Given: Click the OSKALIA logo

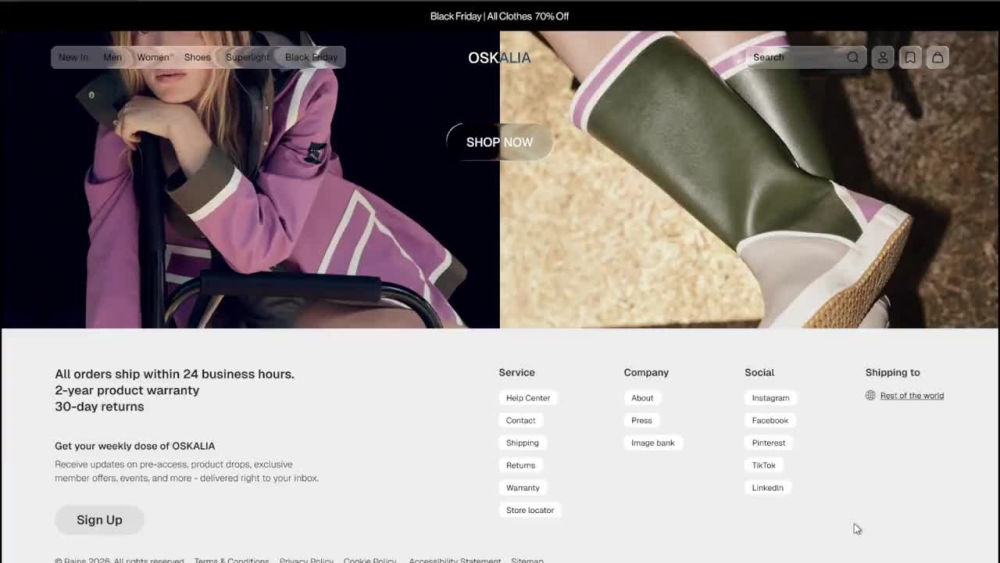Looking at the screenshot, I should pos(499,58).
